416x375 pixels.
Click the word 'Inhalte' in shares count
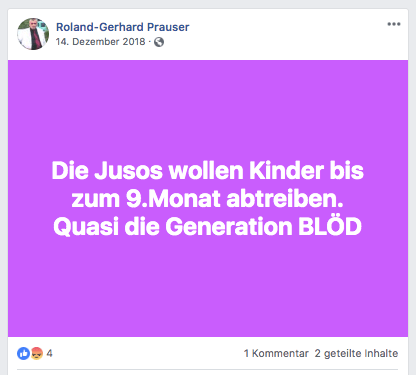381,353
